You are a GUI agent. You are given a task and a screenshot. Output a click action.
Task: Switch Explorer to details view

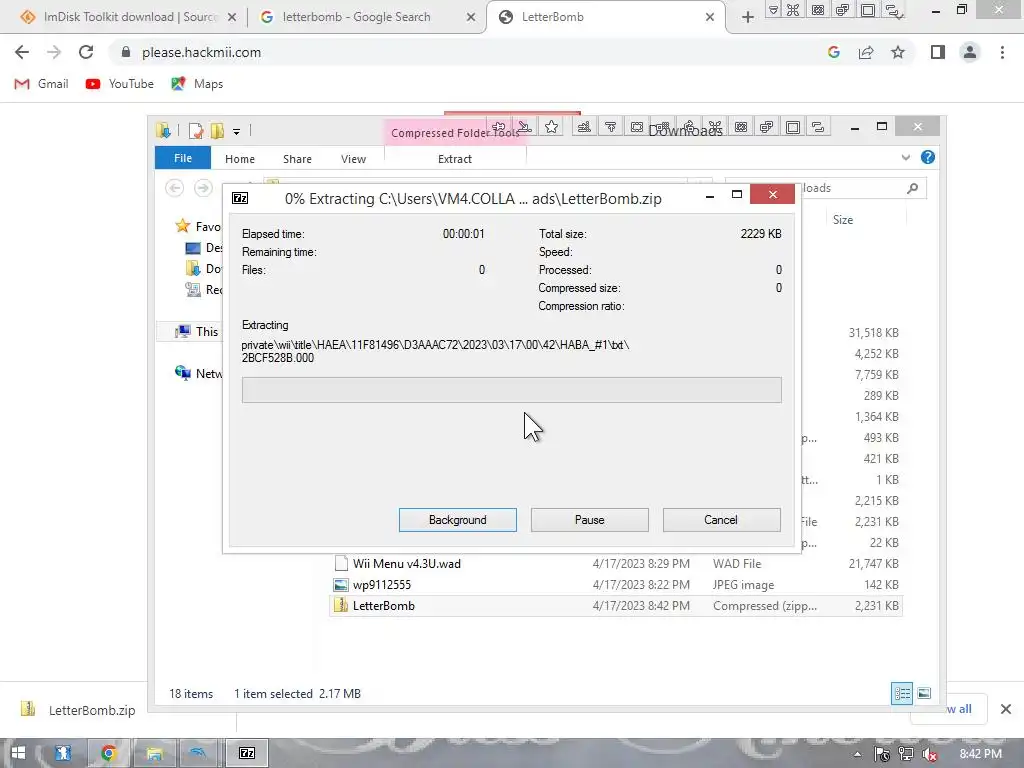click(x=902, y=694)
